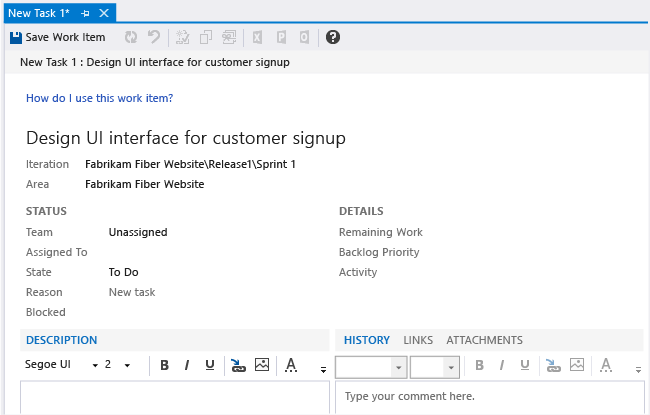Switch to the HISTORY tab
Screen dimensions: 650x415
367,340
